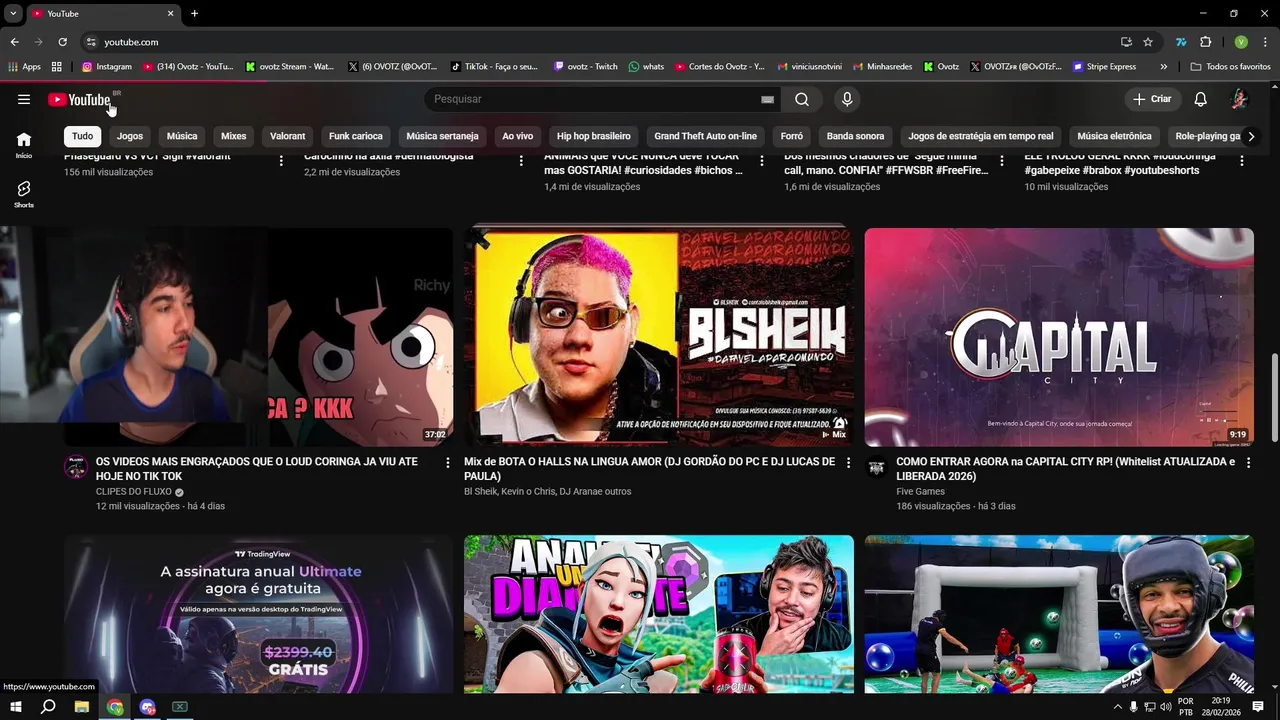
Task: Open the Stripe Express bookmark
Action: click(1105, 67)
